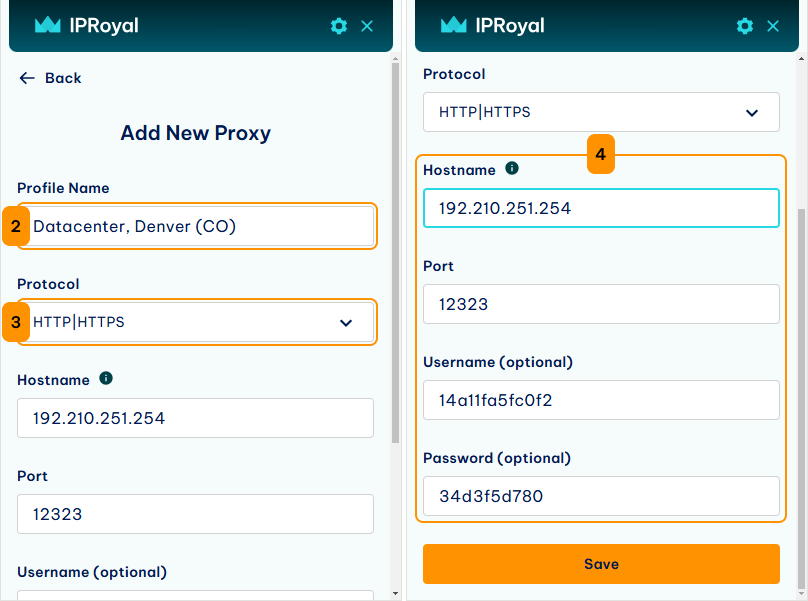
Task: Click the IPRoyal crown logo in right panel
Action: coord(453,24)
